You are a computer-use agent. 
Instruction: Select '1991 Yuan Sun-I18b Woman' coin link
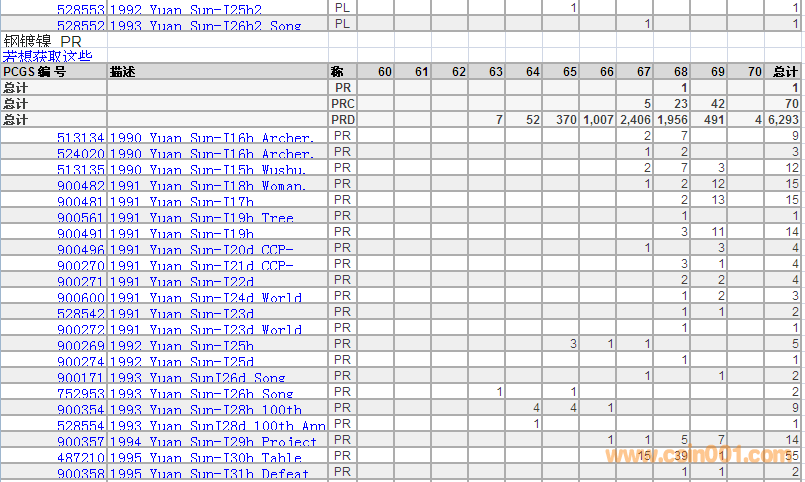click(211, 186)
